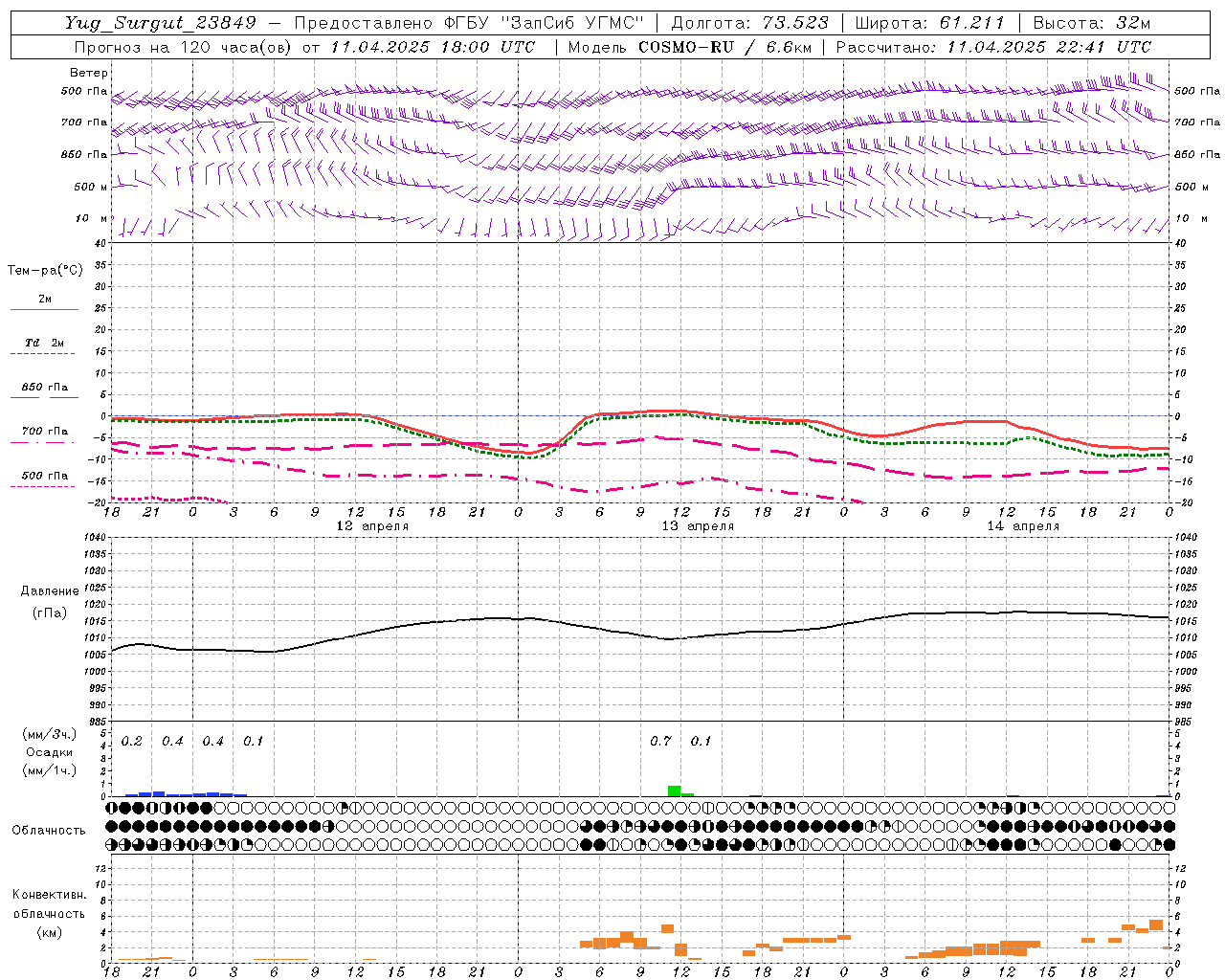This screenshot has height=980, width=1225.
Task: Click the (гПа) unit under Давление
Action: (x=50, y=612)
